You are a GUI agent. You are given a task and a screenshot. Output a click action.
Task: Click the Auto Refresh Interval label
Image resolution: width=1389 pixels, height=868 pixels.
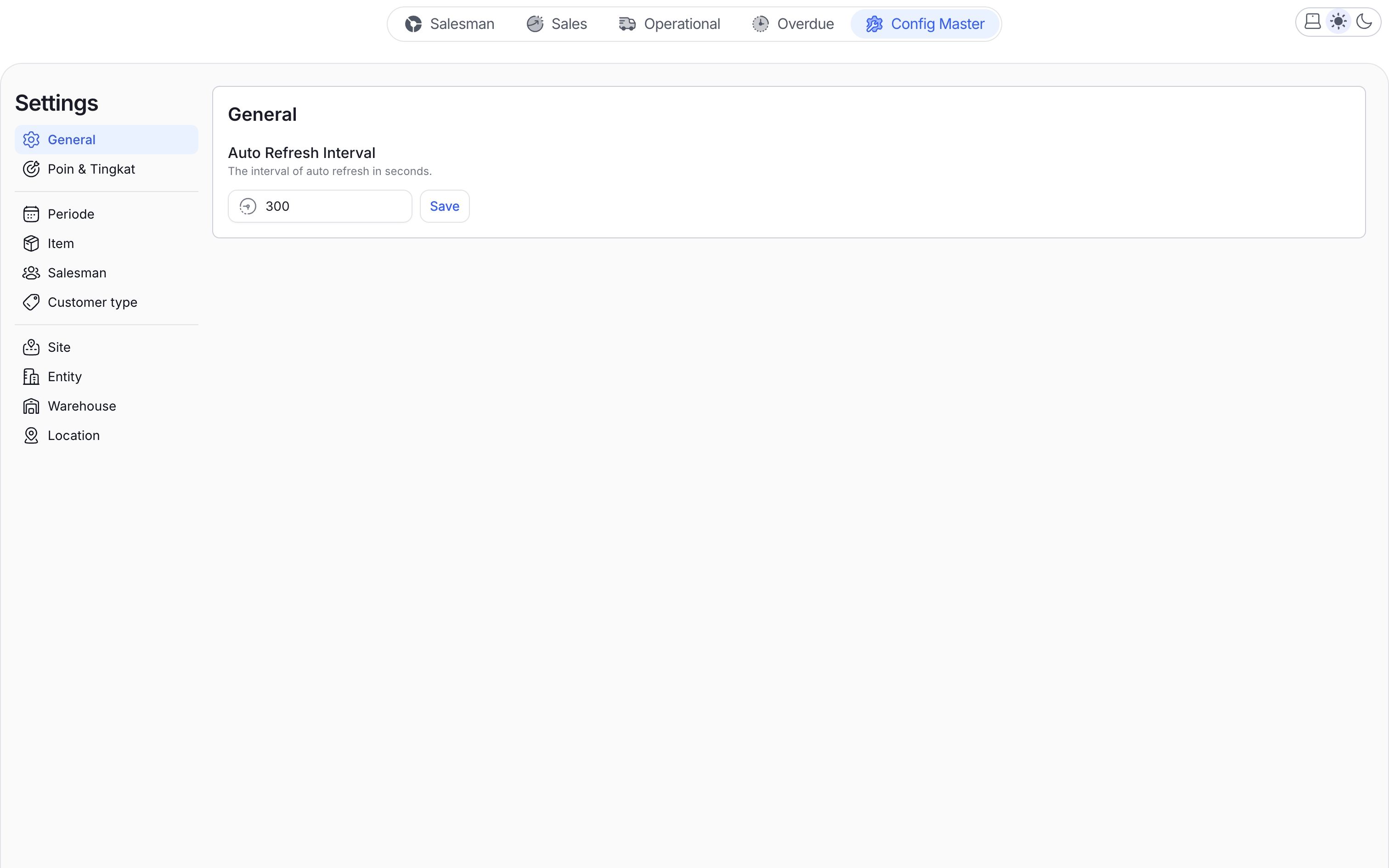click(302, 152)
